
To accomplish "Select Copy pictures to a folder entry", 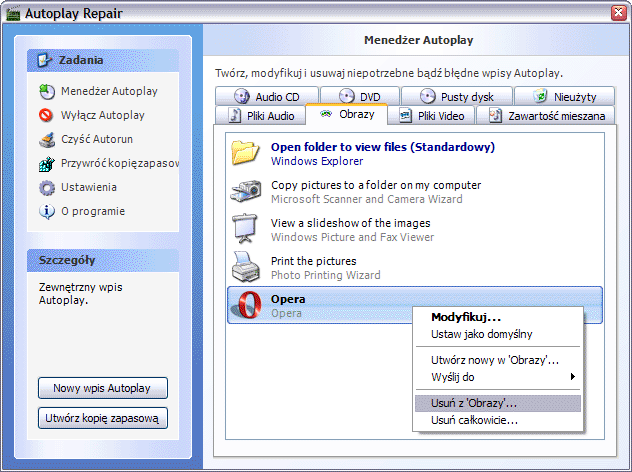I will click(415, 191).
